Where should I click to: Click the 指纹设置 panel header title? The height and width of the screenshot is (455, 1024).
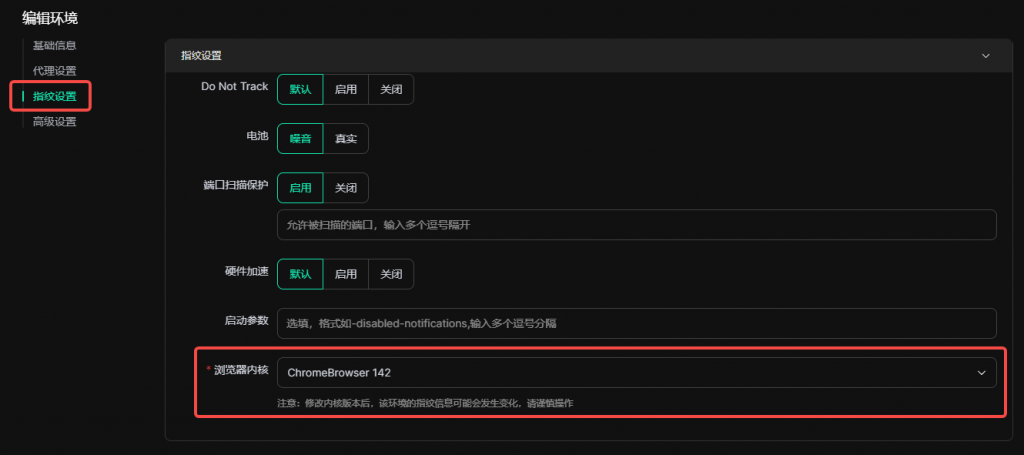pyautogui.click(x=201, y=56)
